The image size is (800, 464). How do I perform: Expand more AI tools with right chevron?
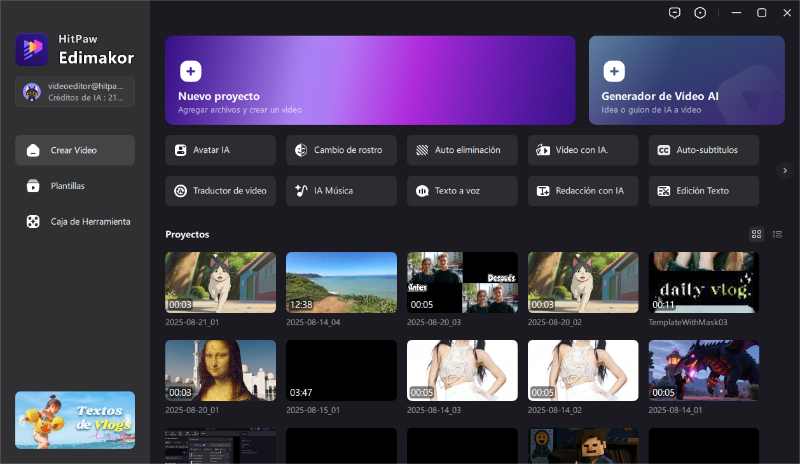pos(785,170)
